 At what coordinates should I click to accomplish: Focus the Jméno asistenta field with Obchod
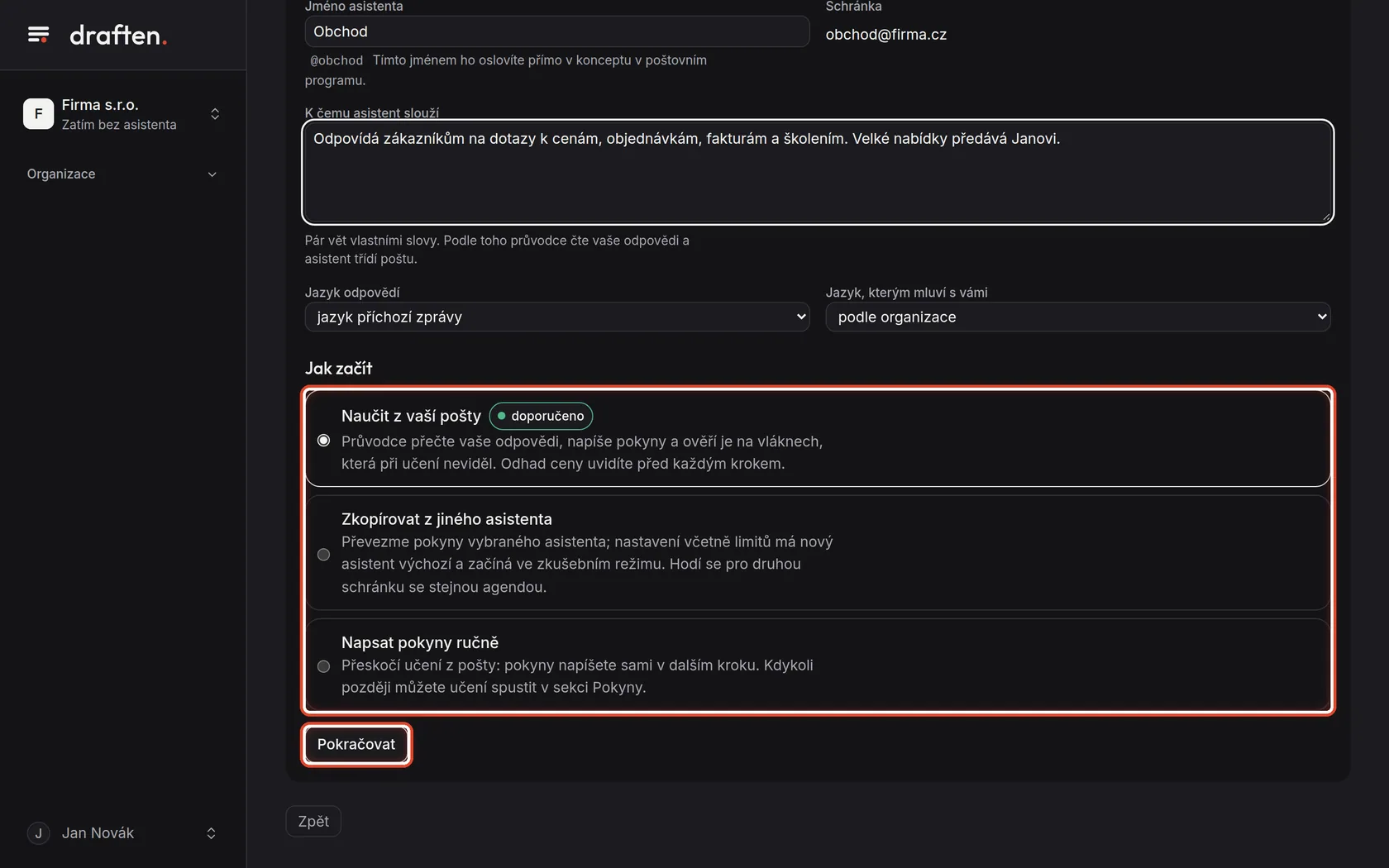pos(557,31)
